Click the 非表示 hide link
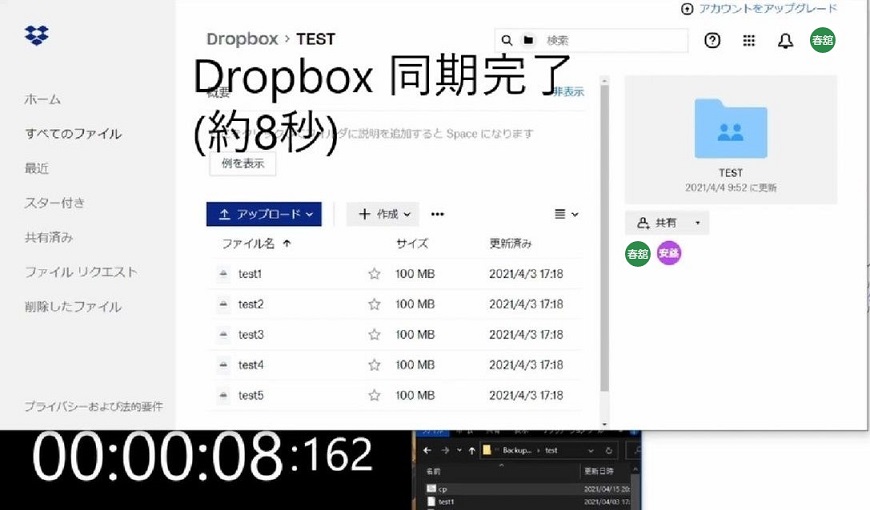870x510 pixels. (569, 92)
